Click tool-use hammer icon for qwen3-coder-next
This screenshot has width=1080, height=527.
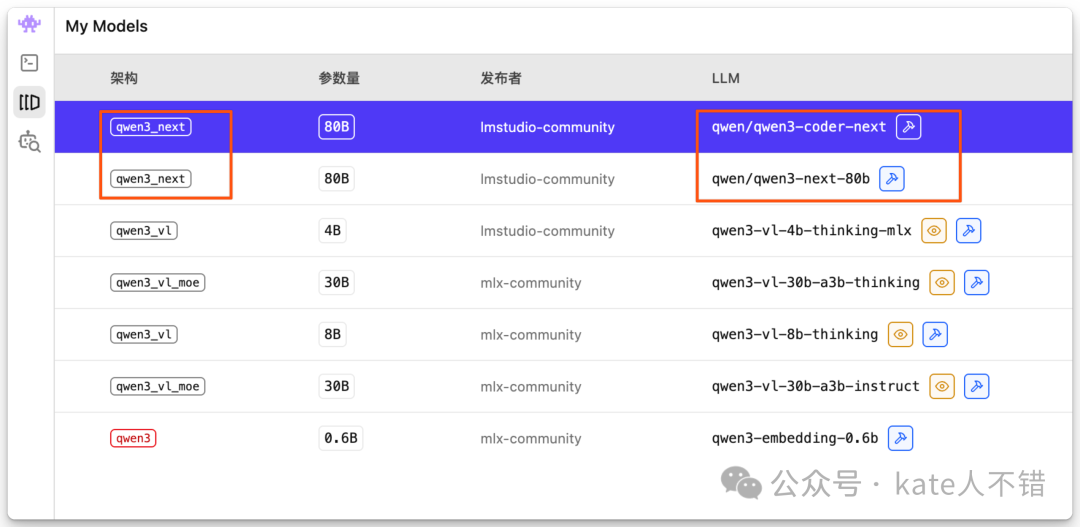click(908, 127)
